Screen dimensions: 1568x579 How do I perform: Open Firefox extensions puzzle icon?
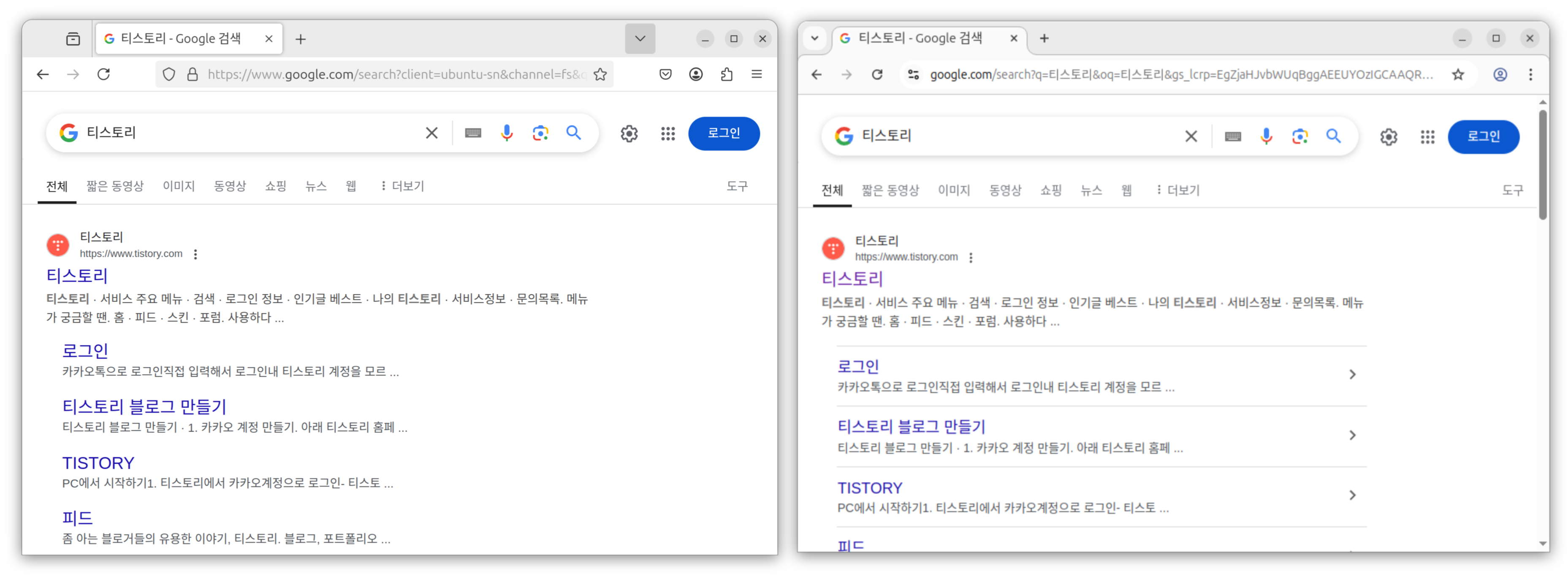(x=726, y=74)
